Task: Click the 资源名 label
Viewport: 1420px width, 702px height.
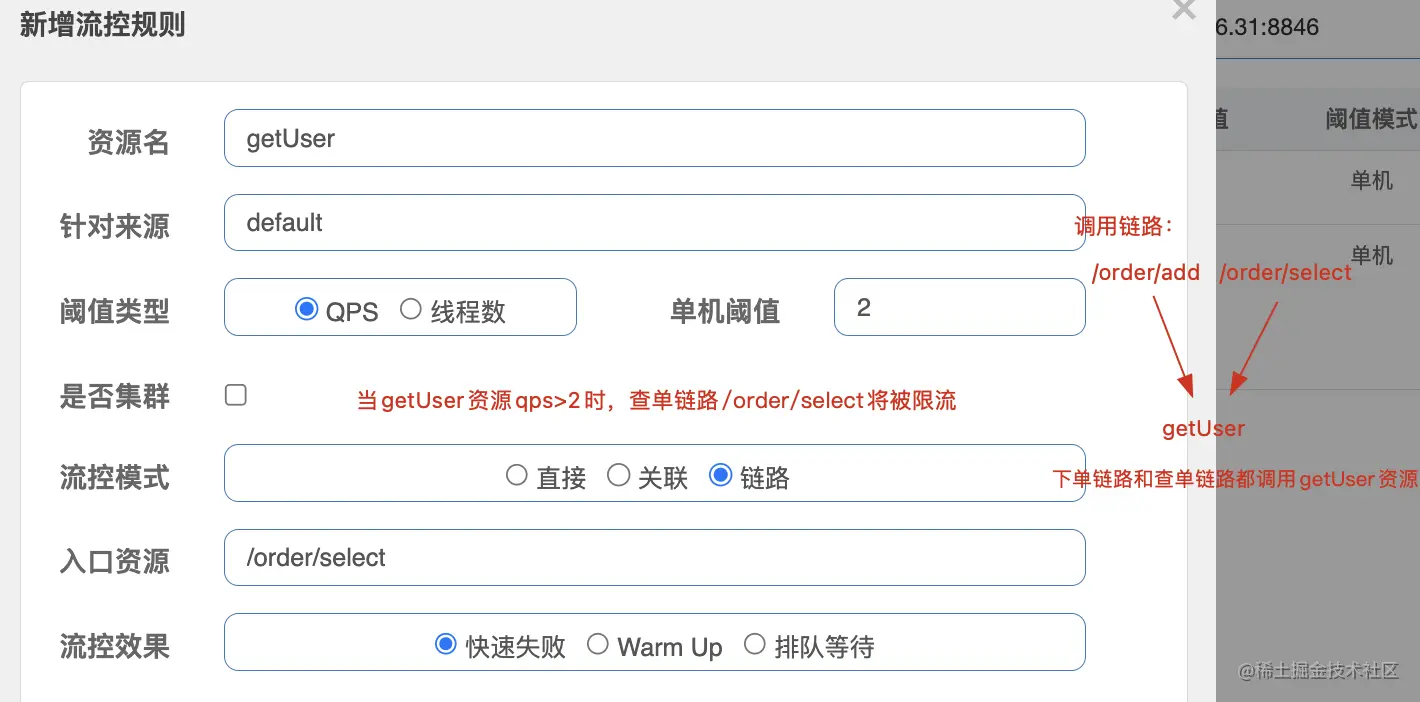Action: (x=129, y=143)
